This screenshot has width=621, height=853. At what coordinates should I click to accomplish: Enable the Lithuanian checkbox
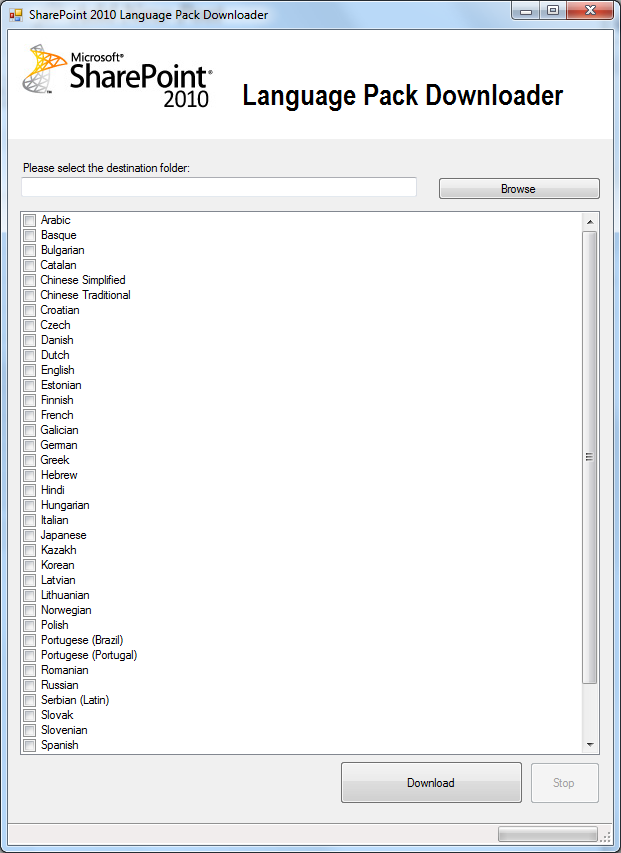[30, 595]
